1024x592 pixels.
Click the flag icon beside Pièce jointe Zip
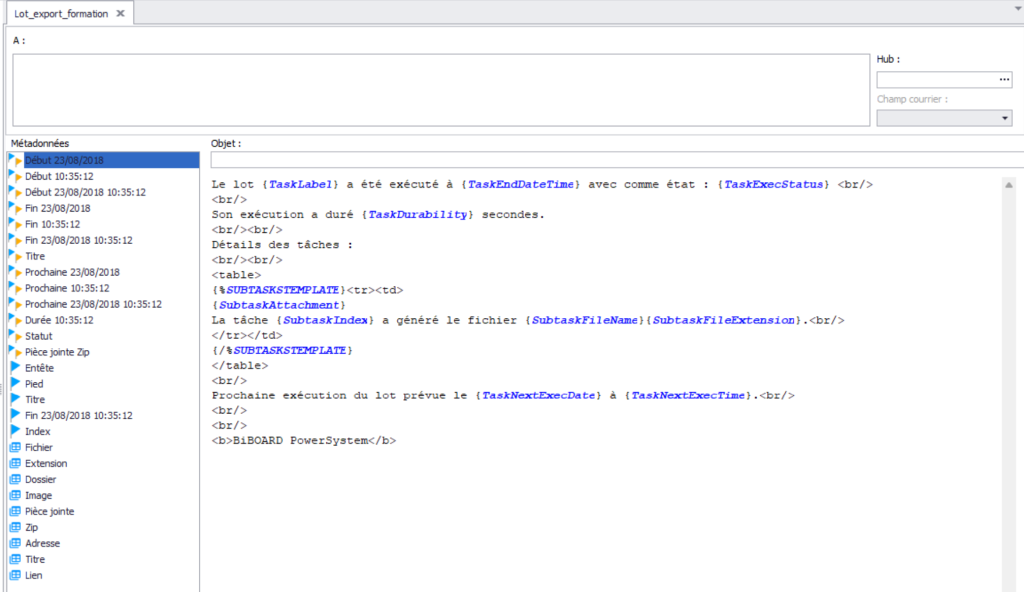tap(15, 352)
